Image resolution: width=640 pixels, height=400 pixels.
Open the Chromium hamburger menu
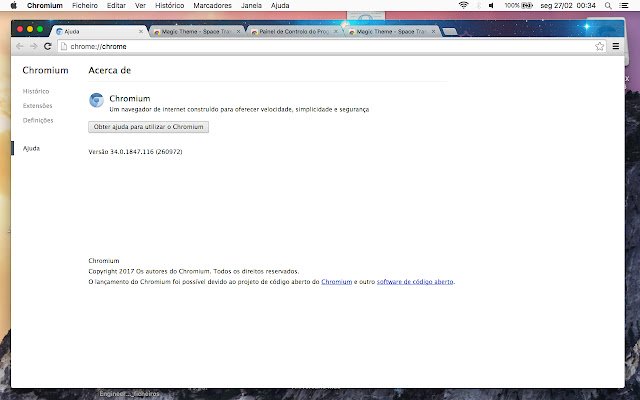pyautogui.click(x=616, y=46)
